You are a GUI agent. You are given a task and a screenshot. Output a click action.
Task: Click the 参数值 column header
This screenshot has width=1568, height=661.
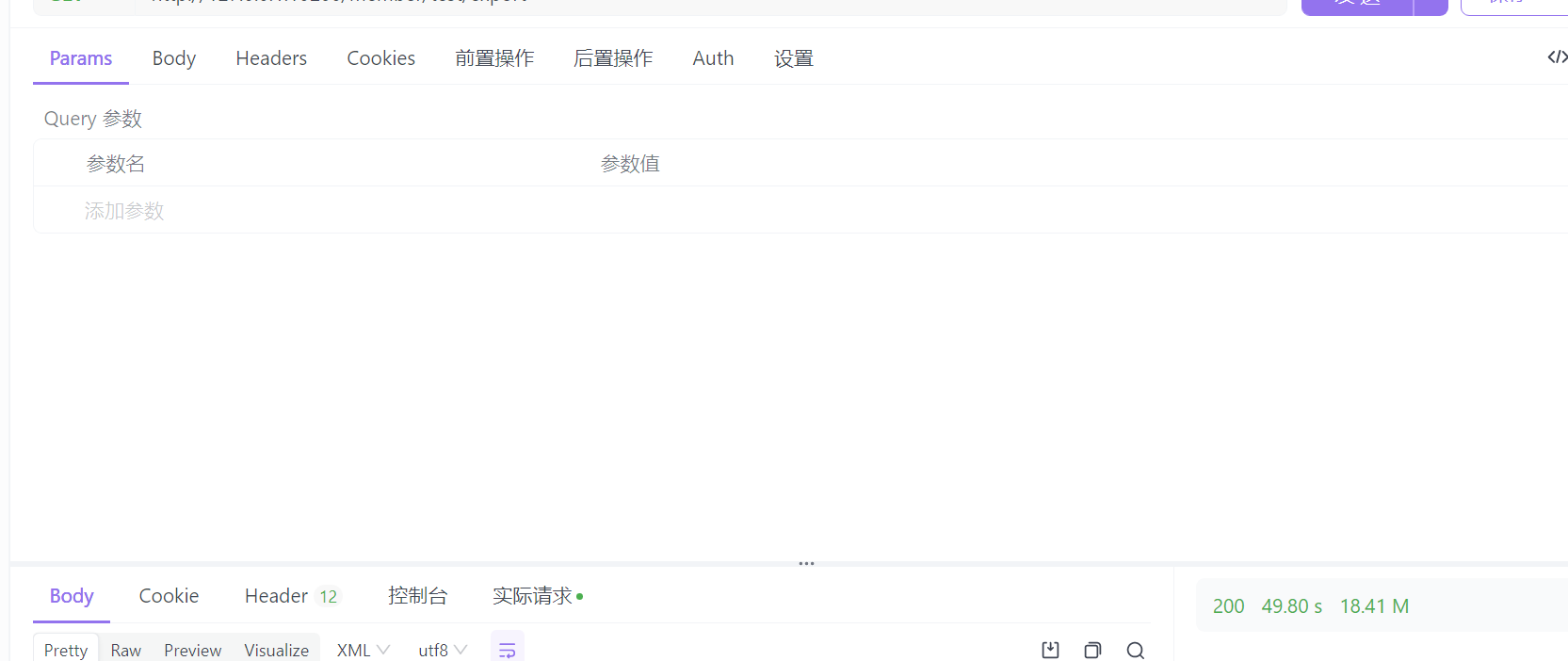tap(630, 164)
